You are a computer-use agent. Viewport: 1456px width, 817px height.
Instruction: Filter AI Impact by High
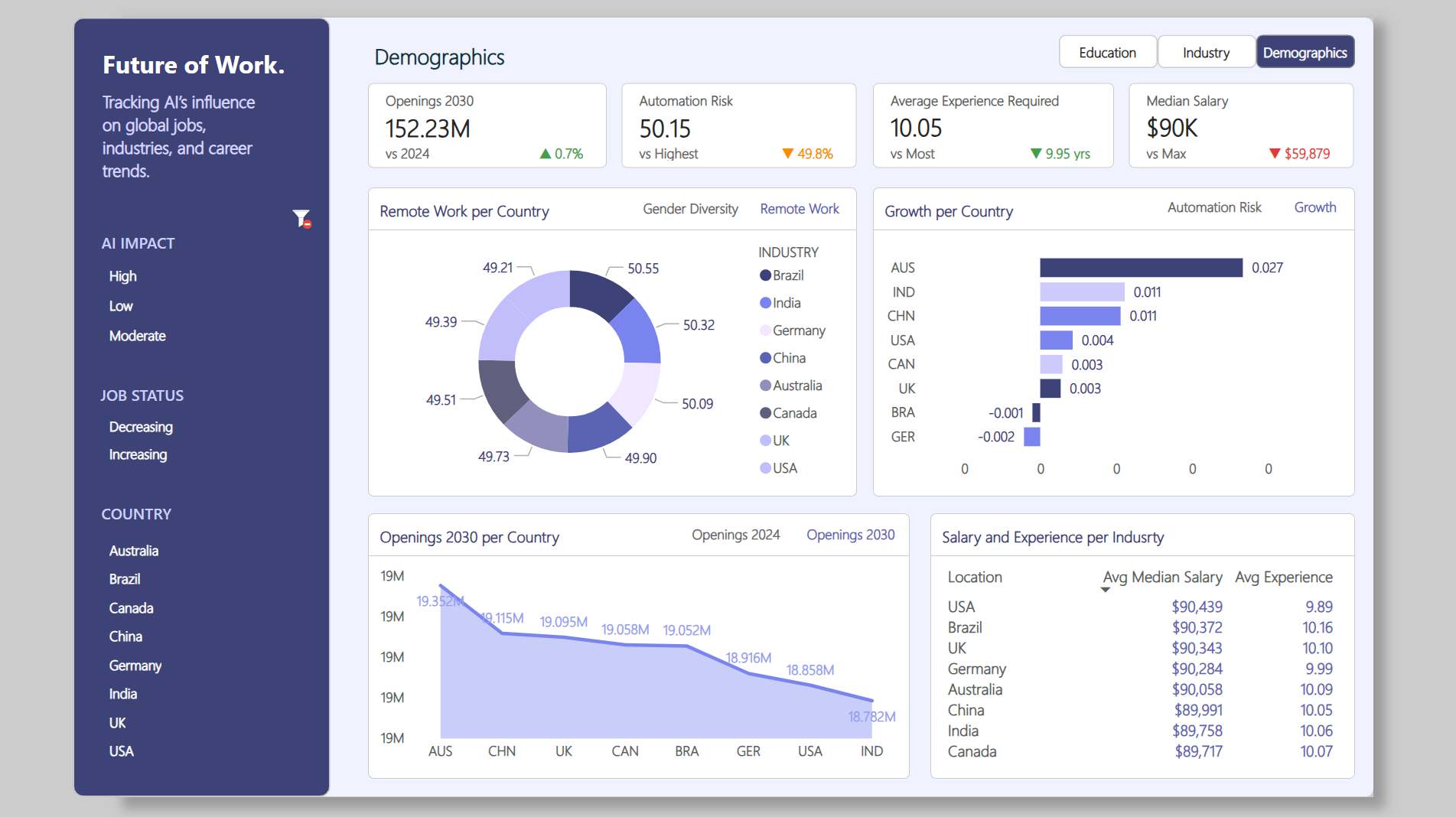tap(122, 276)
